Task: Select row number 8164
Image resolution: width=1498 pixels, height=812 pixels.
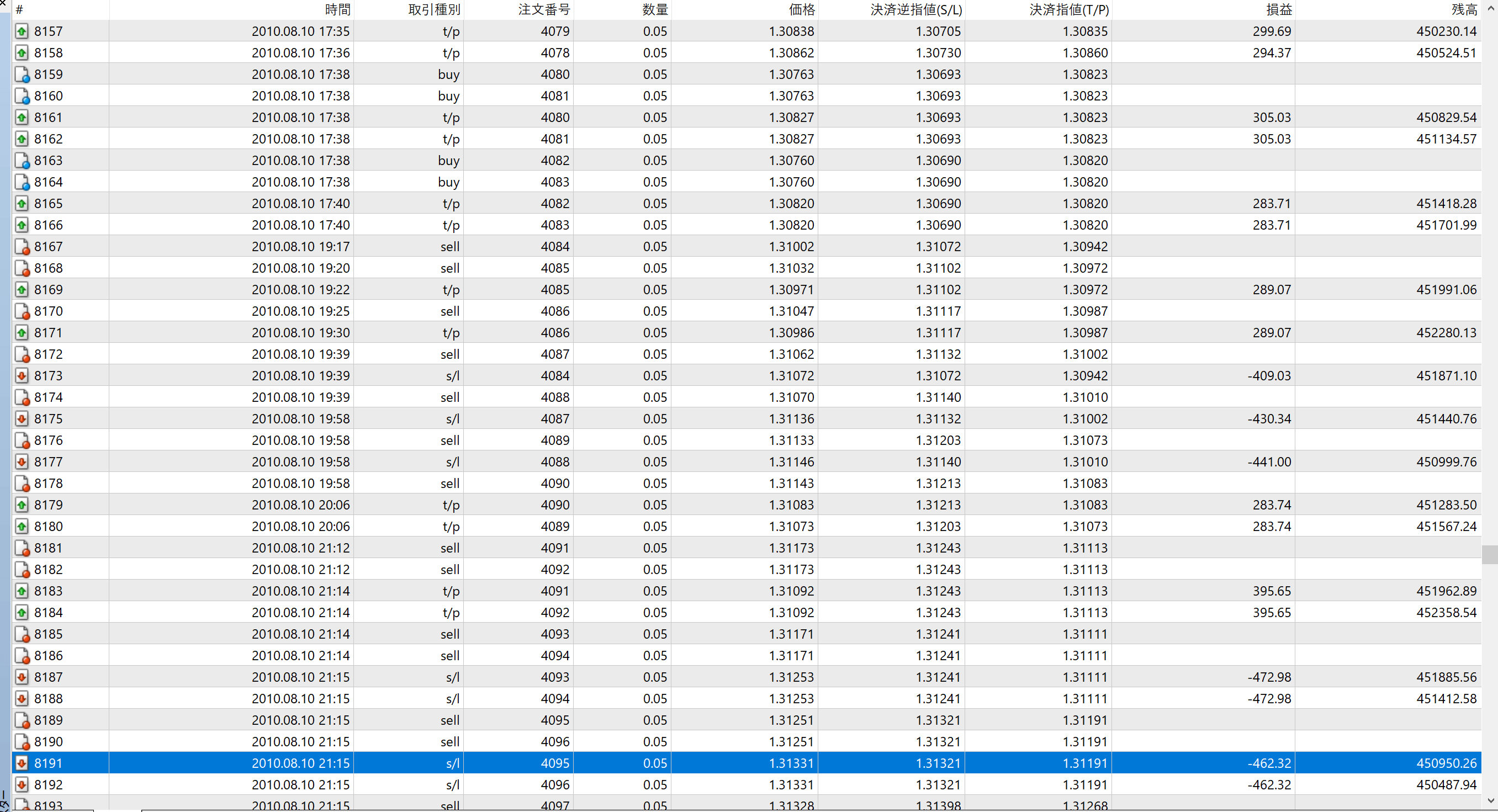Action: click(x=48, y=182)
